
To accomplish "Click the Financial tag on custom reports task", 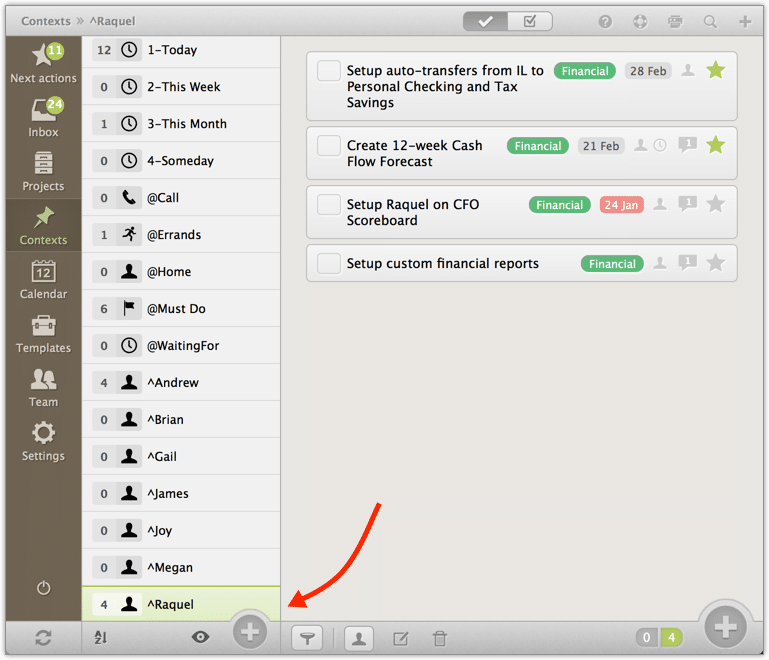I will pyautogui.click(x=612, y=264).
